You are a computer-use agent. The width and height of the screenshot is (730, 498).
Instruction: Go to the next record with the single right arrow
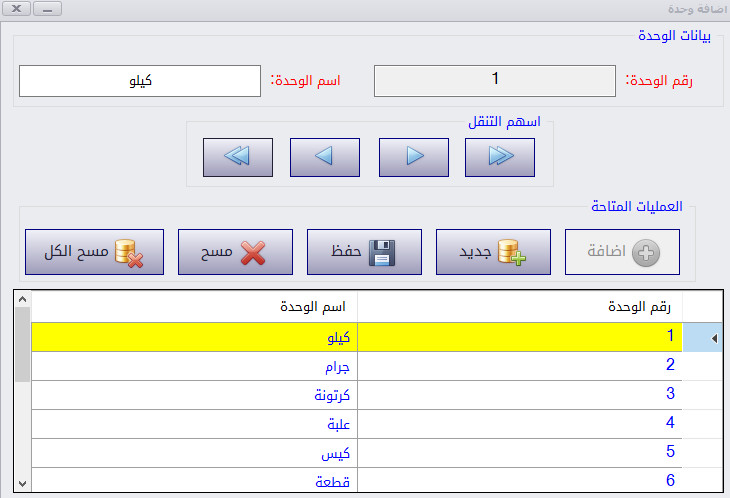(x=414, y=157)
